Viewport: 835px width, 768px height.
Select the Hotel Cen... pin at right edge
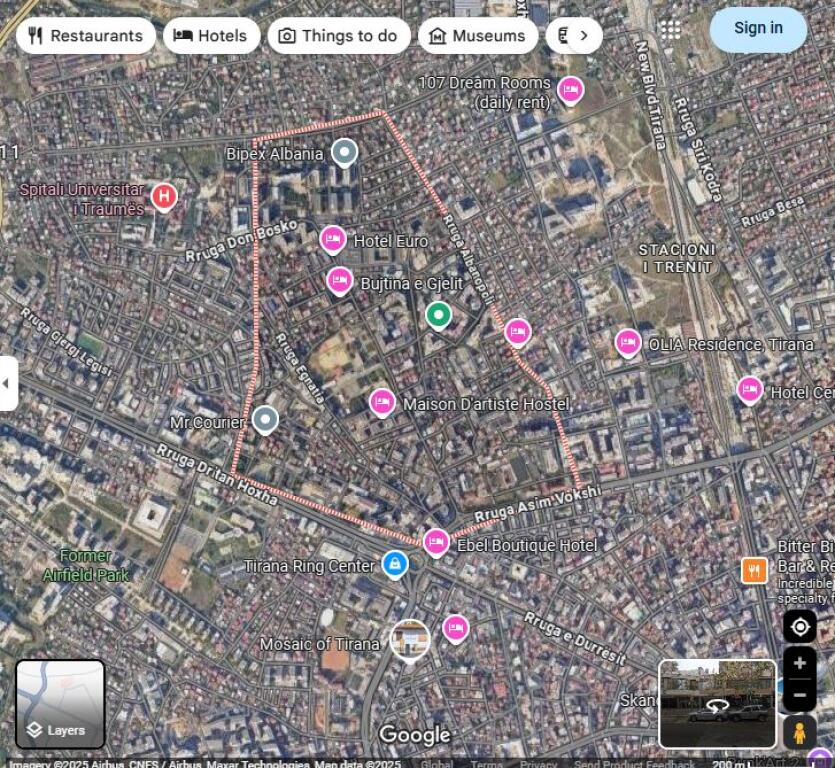tap(750, 390)
